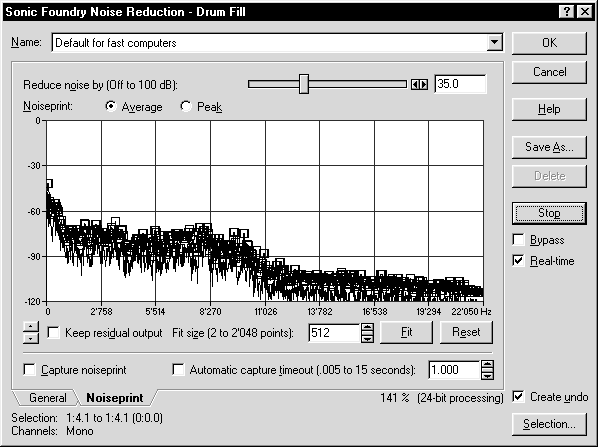The image size is (598, 447).
Task: Click graph vertical zoom up arrow
Action: (x=31, y=327)
